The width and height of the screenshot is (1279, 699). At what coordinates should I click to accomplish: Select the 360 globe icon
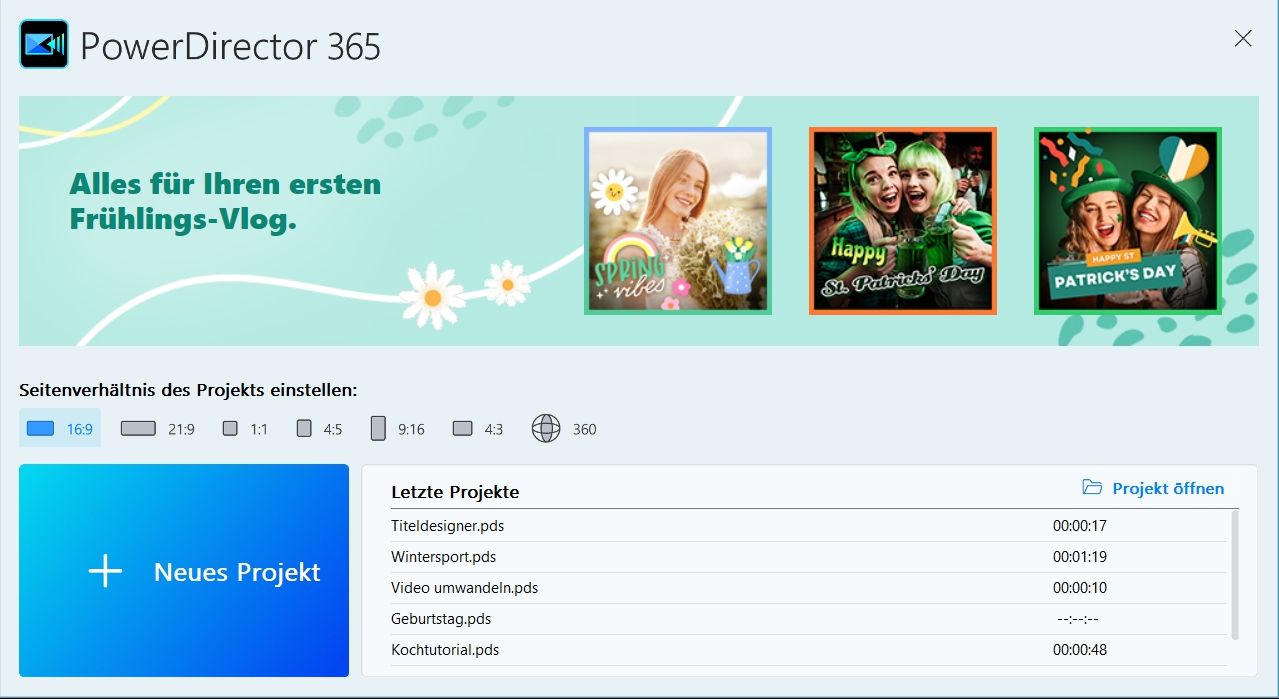(546, 429)
